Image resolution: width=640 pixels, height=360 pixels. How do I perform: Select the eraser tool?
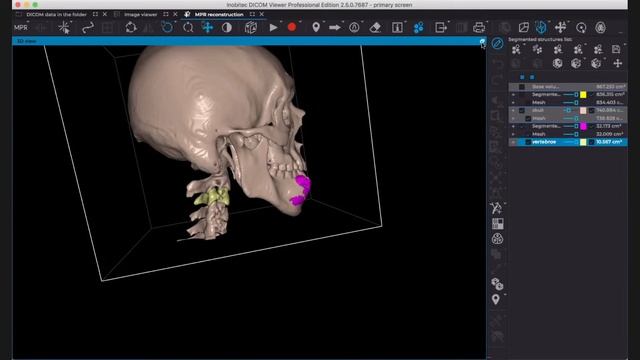pos(375,28)
